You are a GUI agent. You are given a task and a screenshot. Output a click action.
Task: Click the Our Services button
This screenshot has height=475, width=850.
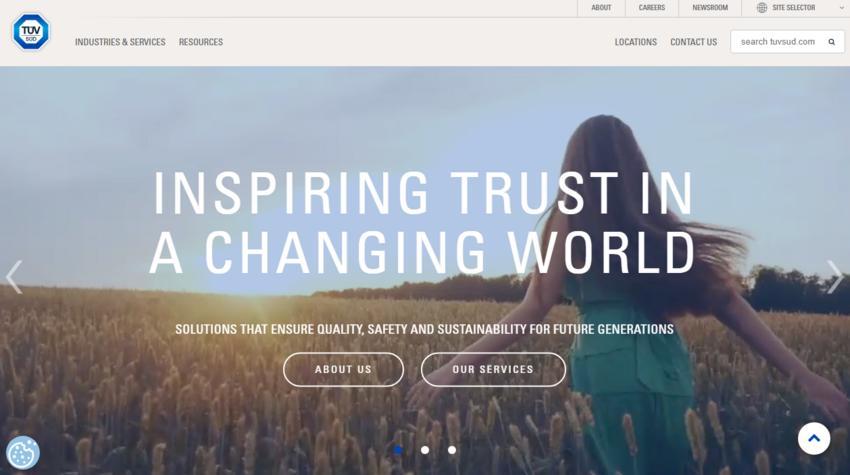(493, 369)
